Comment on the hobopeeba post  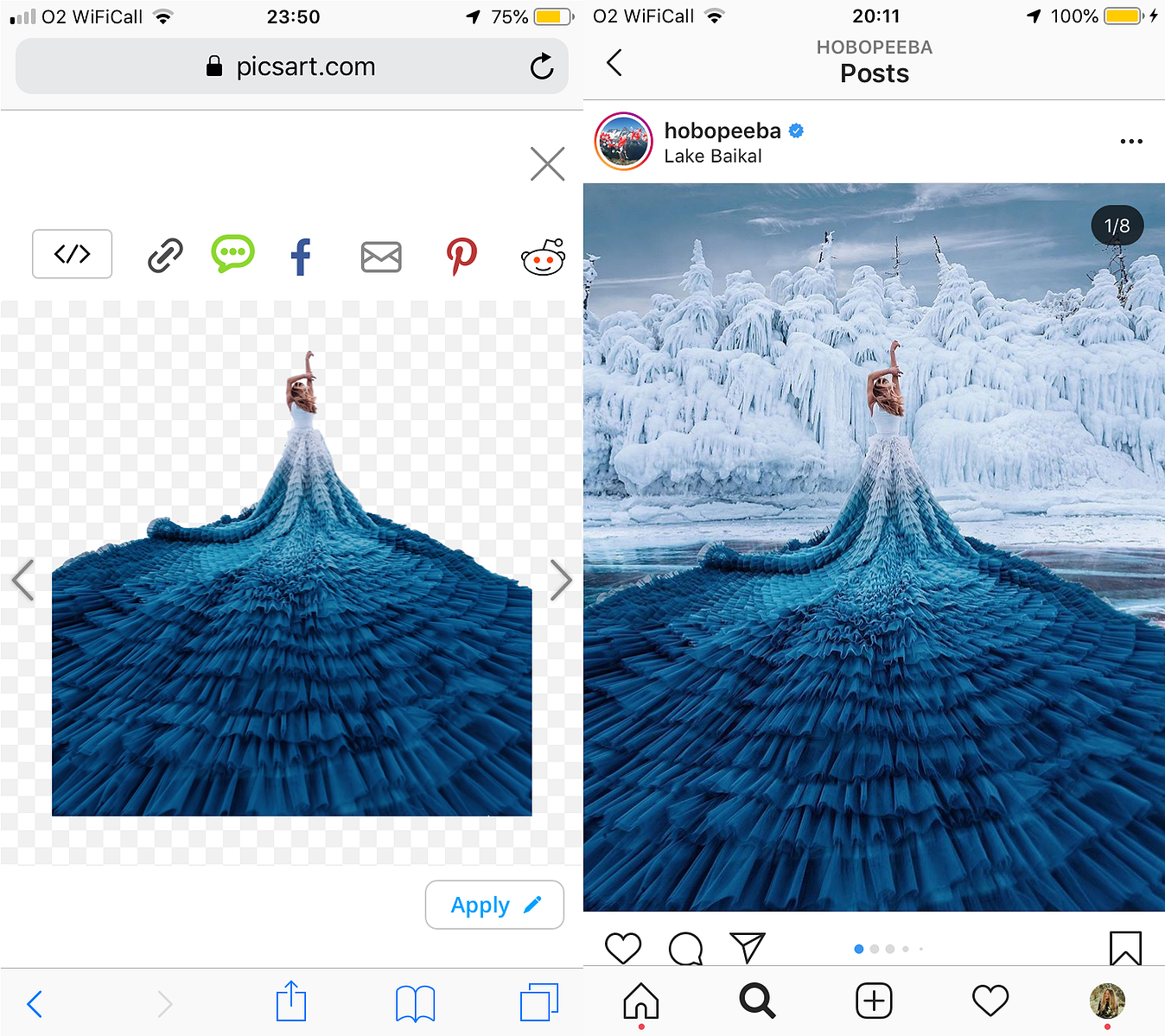coord(685,948)
